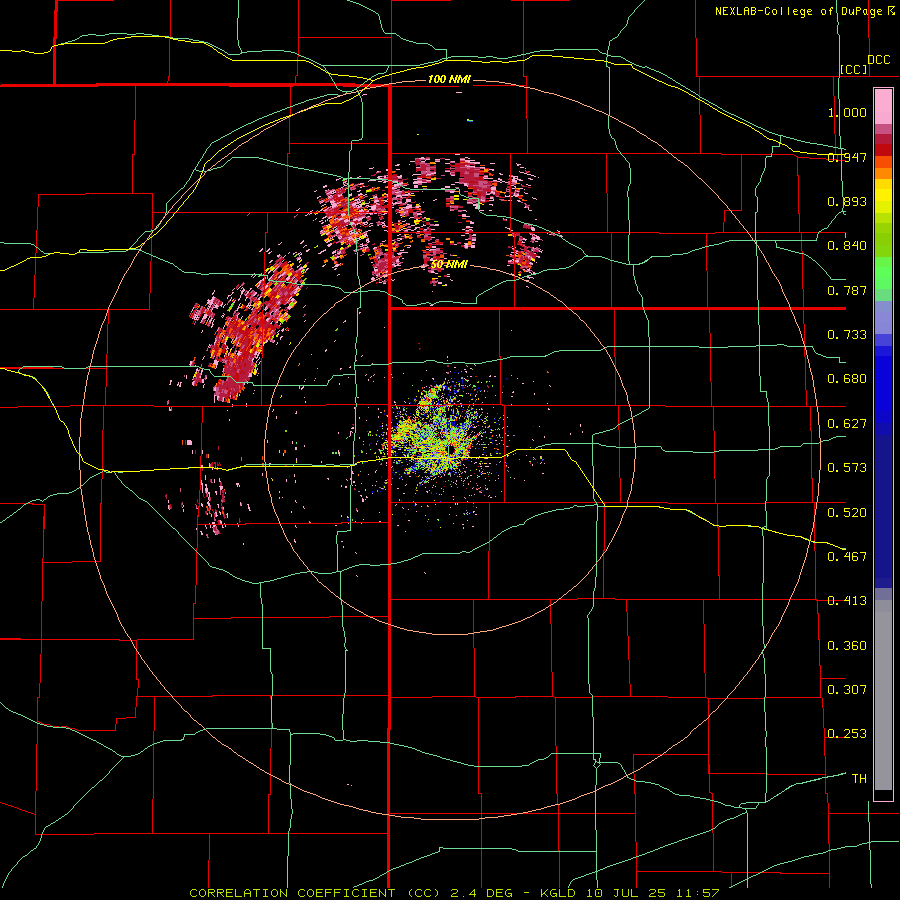The image size is (900, 900).
Task: Click the 0.787 scale value
Action: coord(847,290)
